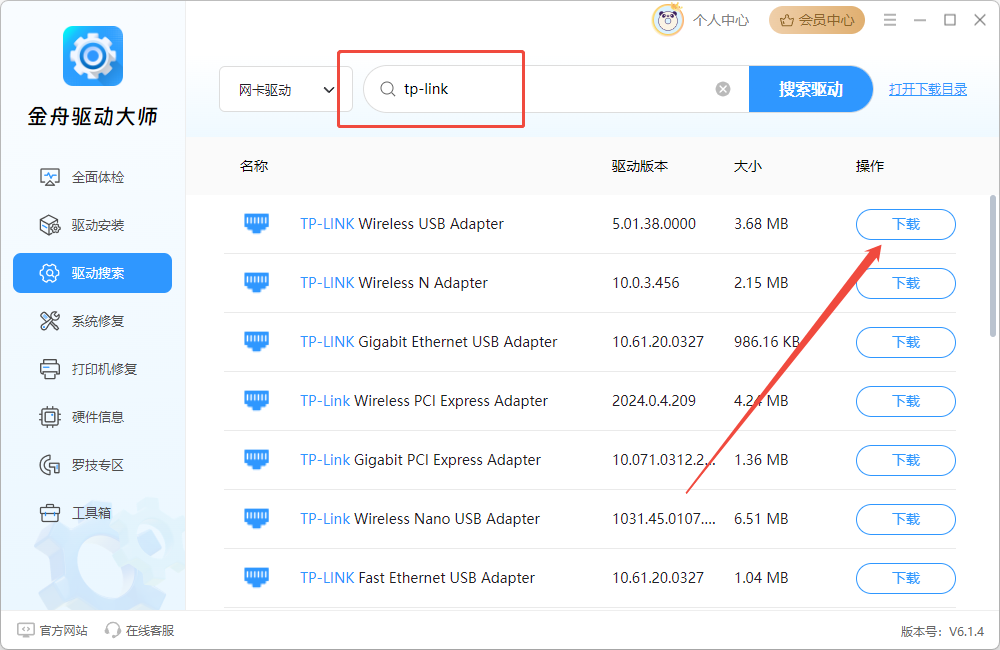Select the TP-LINK Gigabit Ethernet USB Adapter name
This screenshot has width=1000, height=650.
tap(429, 342)
